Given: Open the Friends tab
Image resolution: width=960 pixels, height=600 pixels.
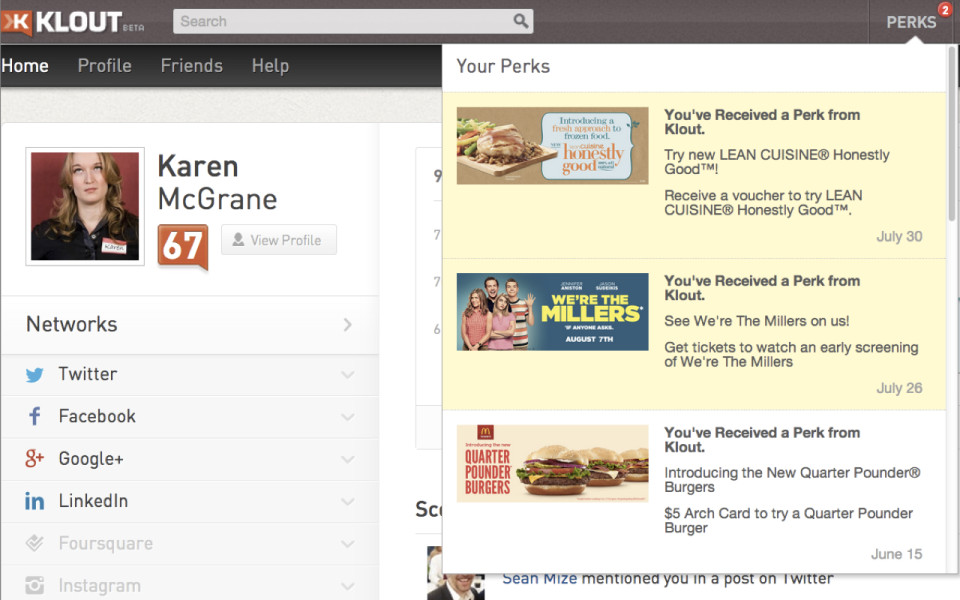Looking at the screenshot, I should click(x=192, y=66).
